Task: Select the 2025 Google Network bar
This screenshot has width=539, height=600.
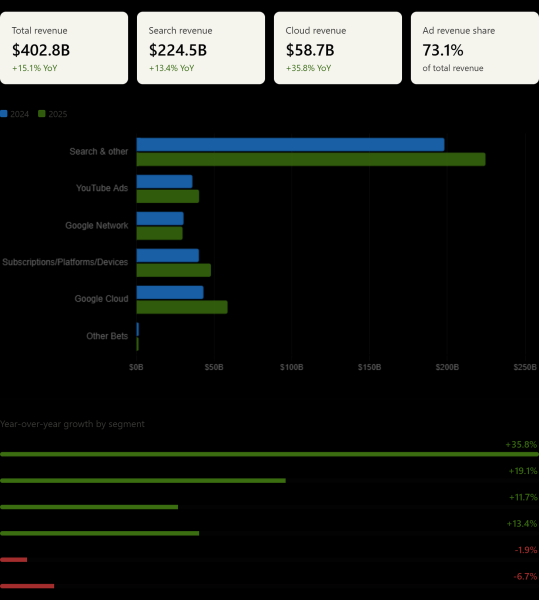Action: pos(160,233)
